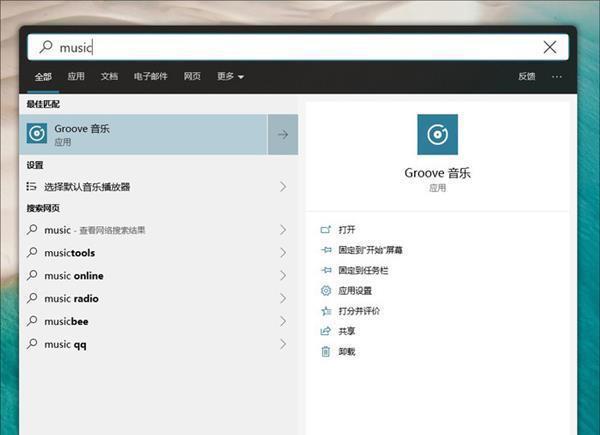Click the star icon for 打分并评价
This screenshot has width=600, height=435.
coord(326,311)
